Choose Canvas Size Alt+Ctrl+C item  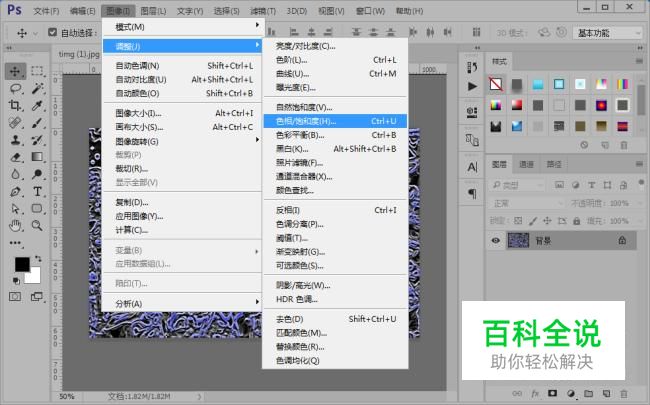[x=182, y=127]
